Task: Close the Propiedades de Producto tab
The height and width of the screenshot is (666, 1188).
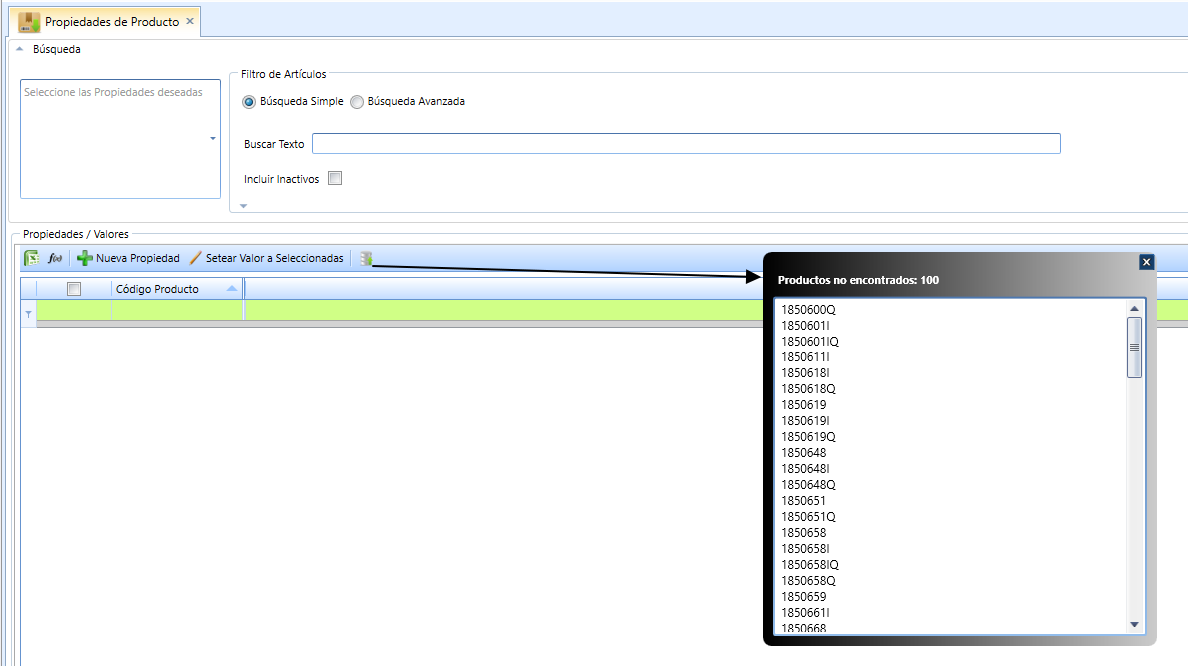Action: pos(190,21)
